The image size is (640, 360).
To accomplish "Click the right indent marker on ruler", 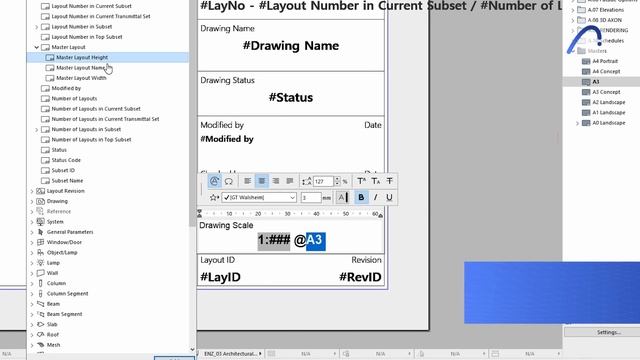I will click(x=380, y=215).
